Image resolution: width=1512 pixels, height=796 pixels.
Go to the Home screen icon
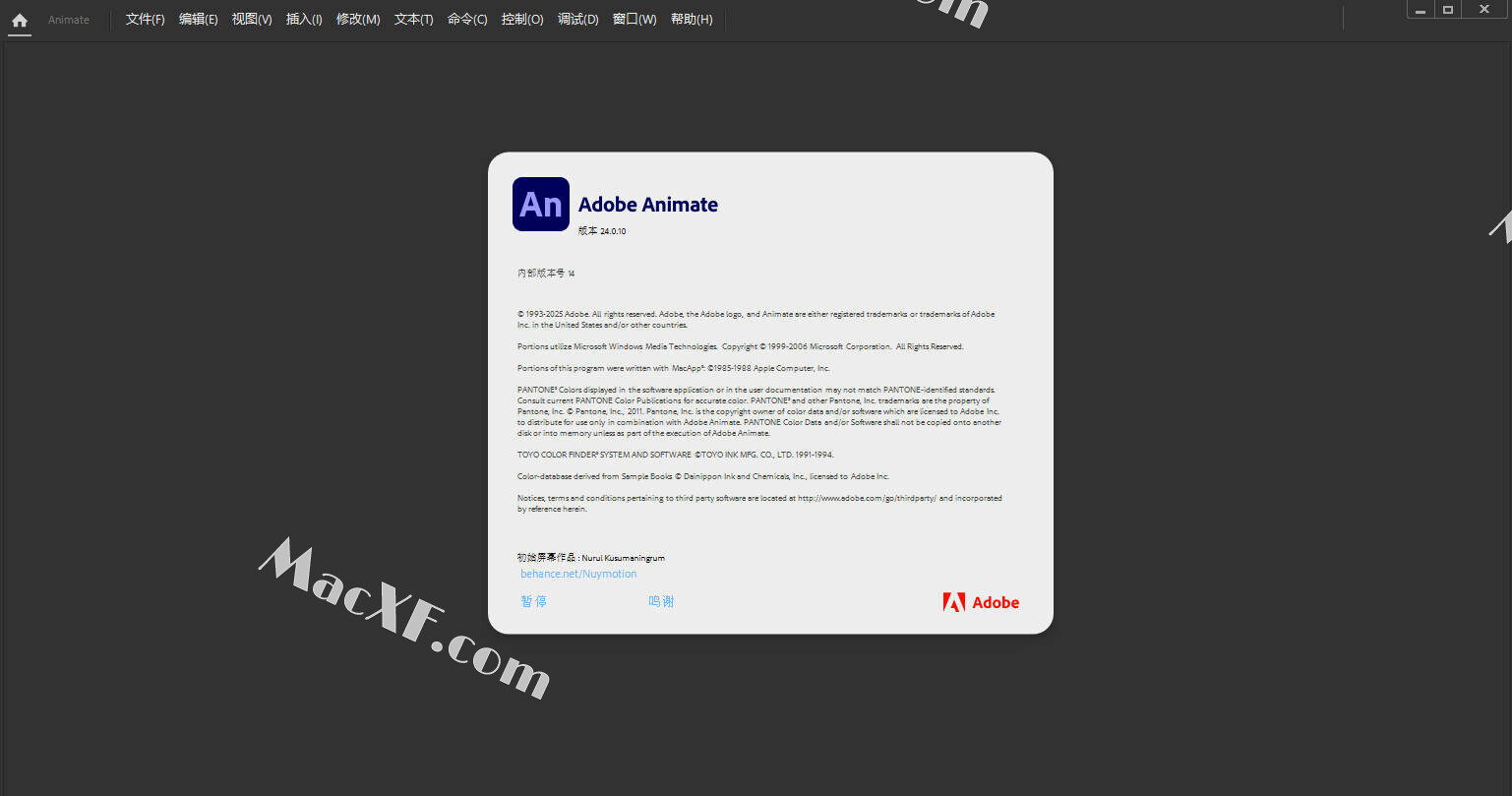coord(20,20)
